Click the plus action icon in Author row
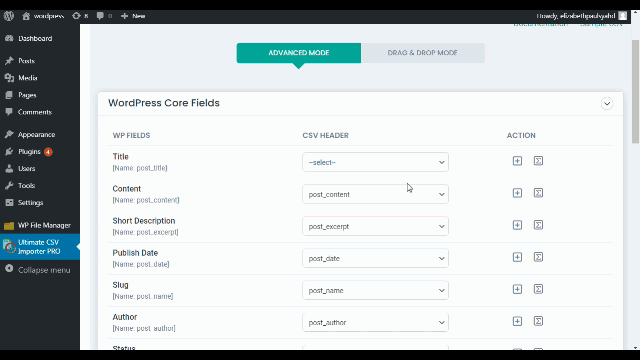Screen dimensions: 640x360 [517, 321]
